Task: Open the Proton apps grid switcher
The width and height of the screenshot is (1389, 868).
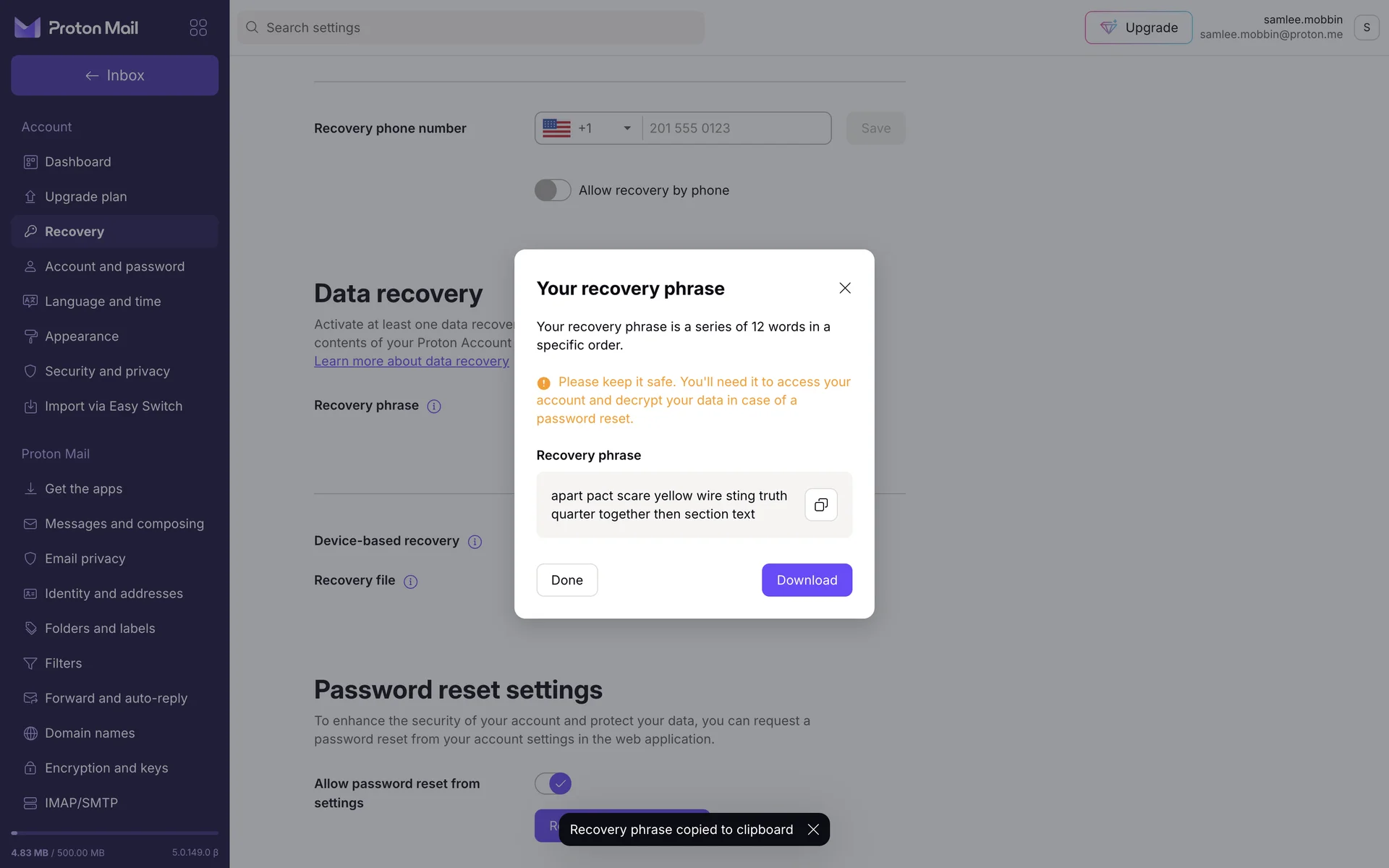Action: [x=198, y=27]
